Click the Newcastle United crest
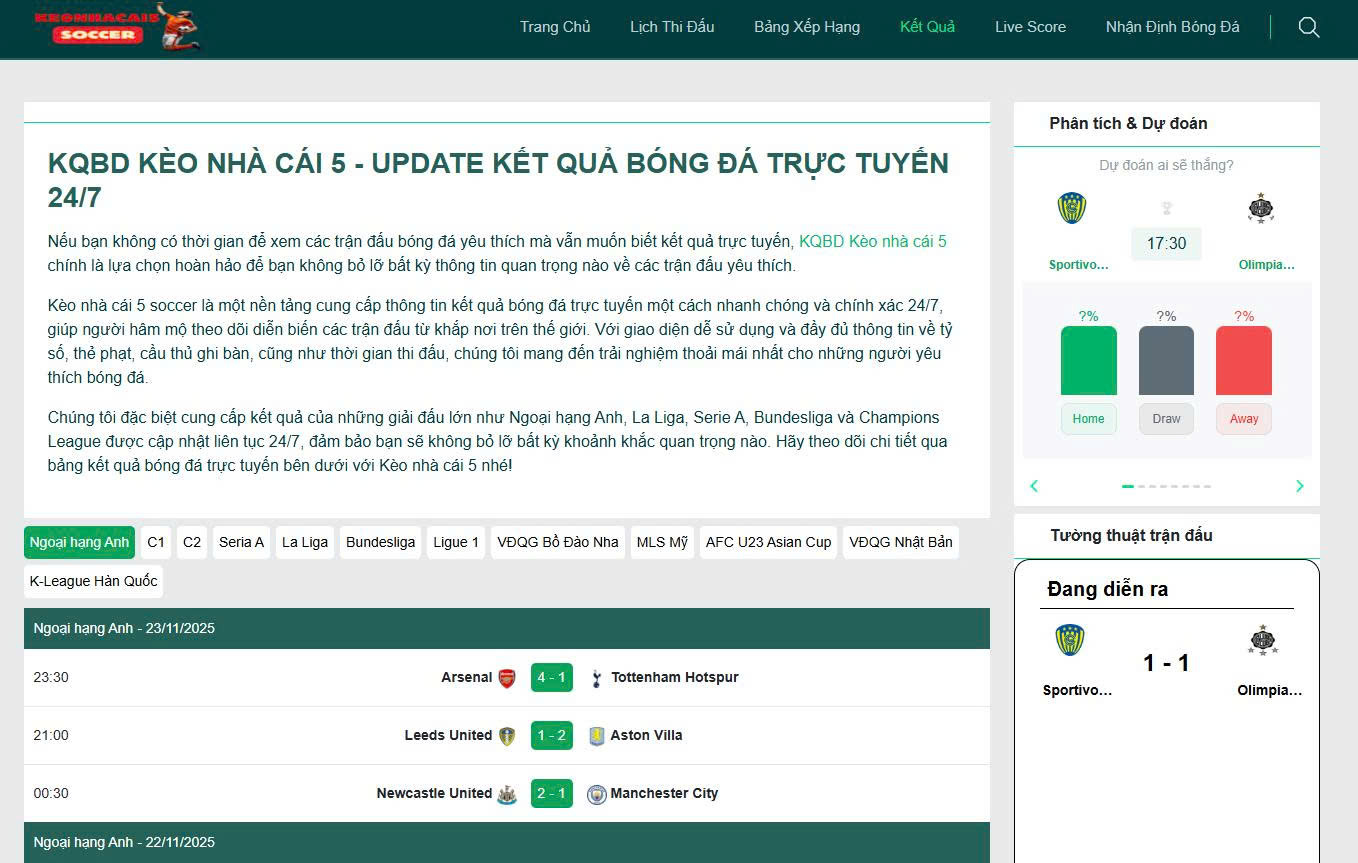This screenshot has height=863, width=1358. point(507,794)
